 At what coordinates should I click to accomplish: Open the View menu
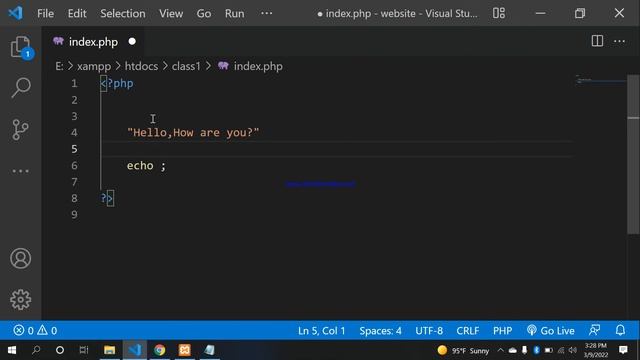click(171, 13)
